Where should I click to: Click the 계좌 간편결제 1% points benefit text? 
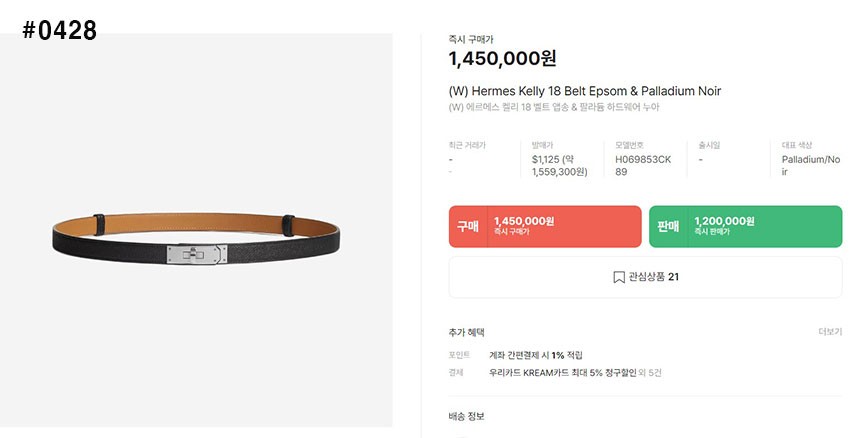click(x=535, y=355)
